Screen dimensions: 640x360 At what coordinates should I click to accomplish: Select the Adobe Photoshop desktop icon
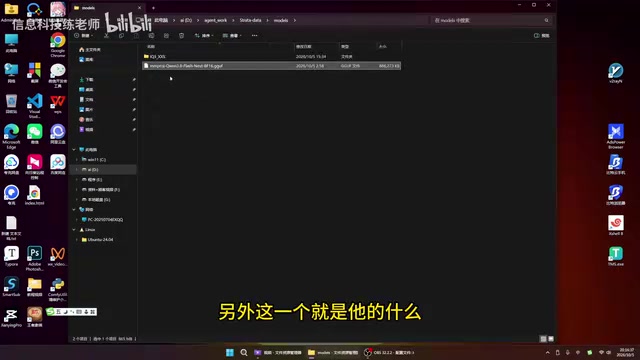coord(35,258)
